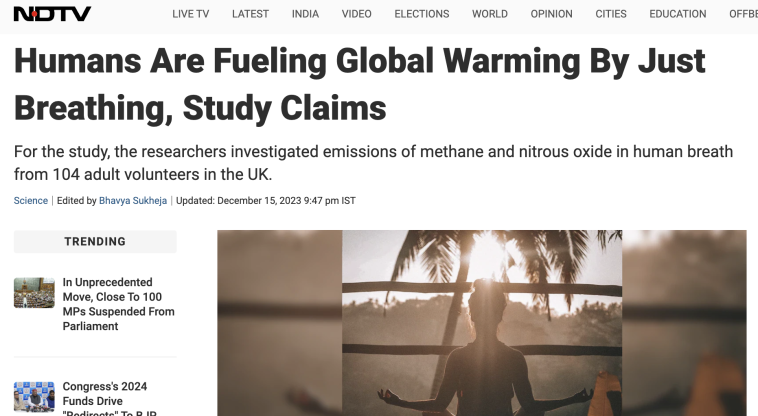Select VIDEO in the navigation bar
Viewport: 758px width, 416px height.
pos(356,14)
